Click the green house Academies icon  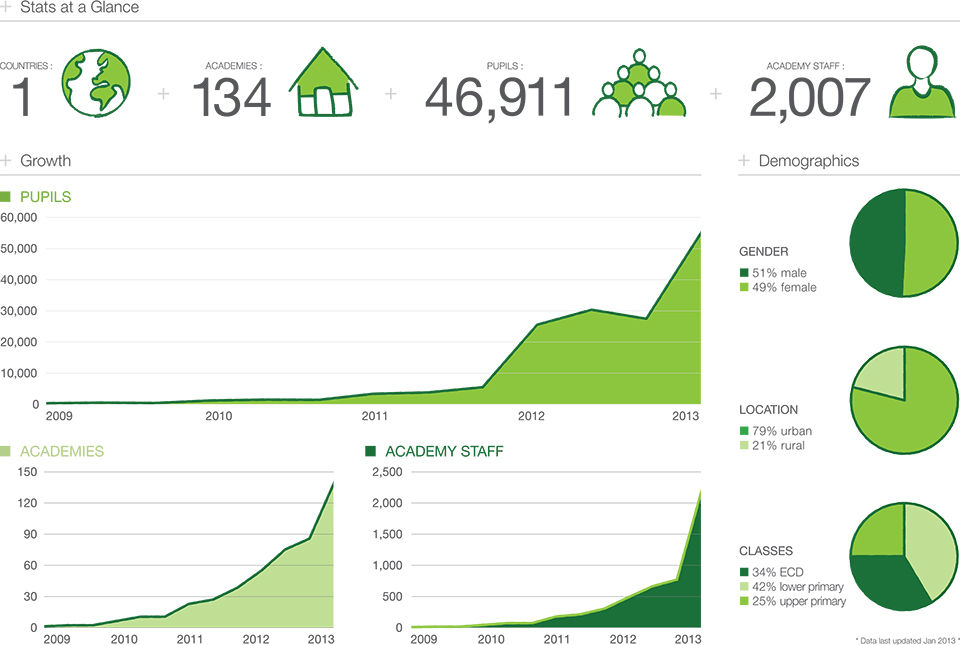click(x=323, y=81)
